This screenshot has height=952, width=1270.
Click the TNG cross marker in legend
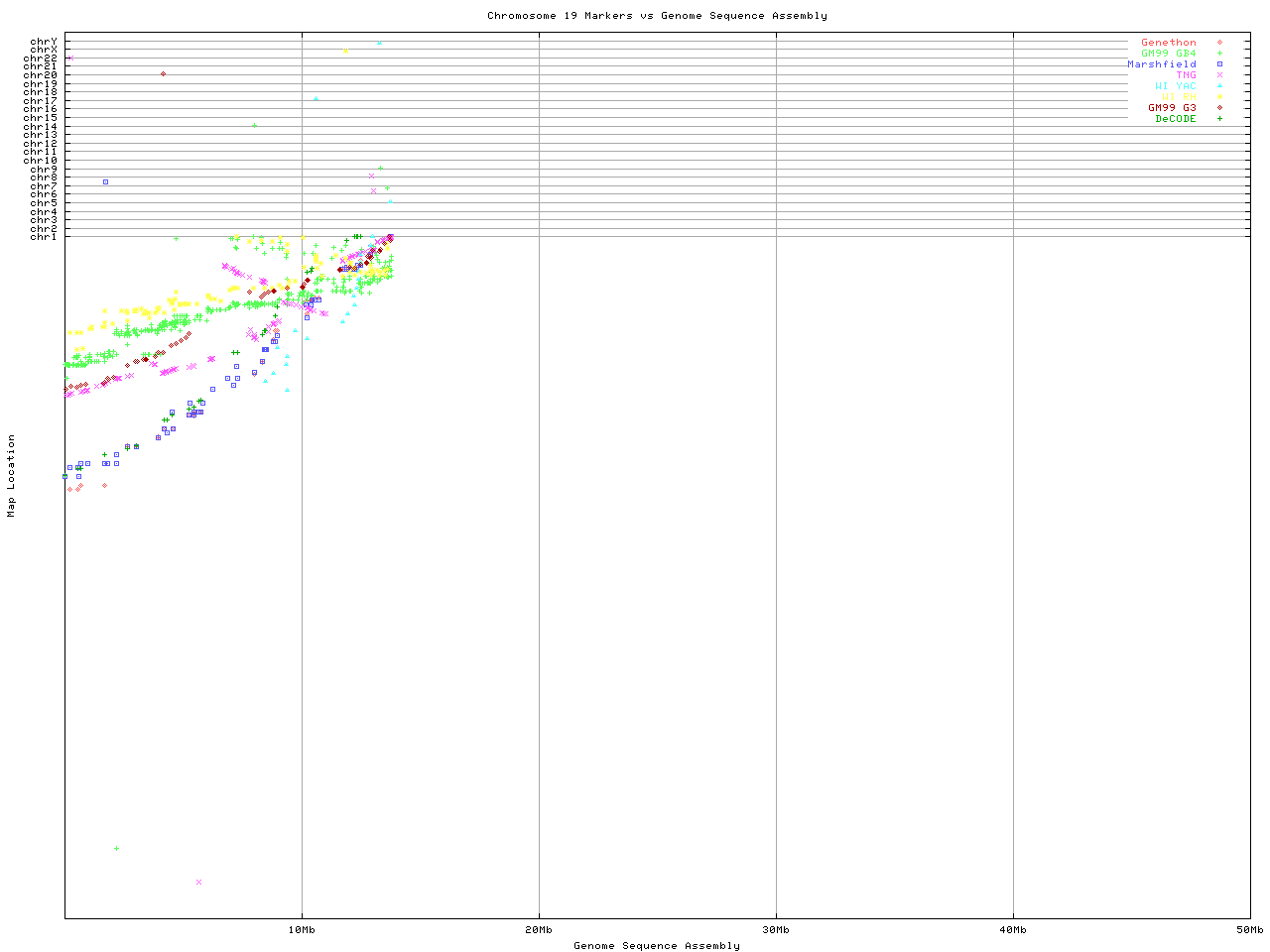point(1219,75)
